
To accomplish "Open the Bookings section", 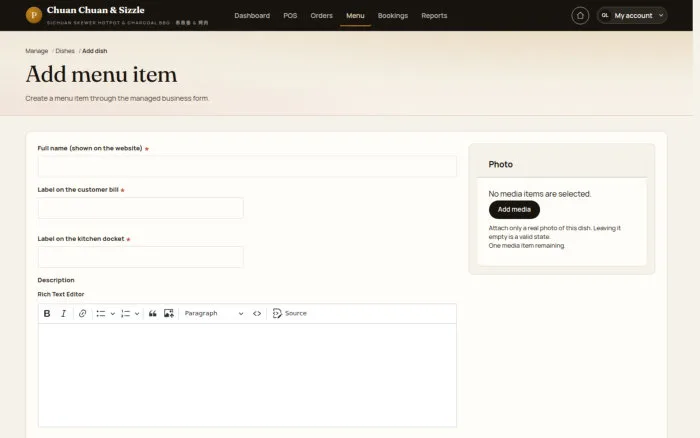I will coord(393,16).
